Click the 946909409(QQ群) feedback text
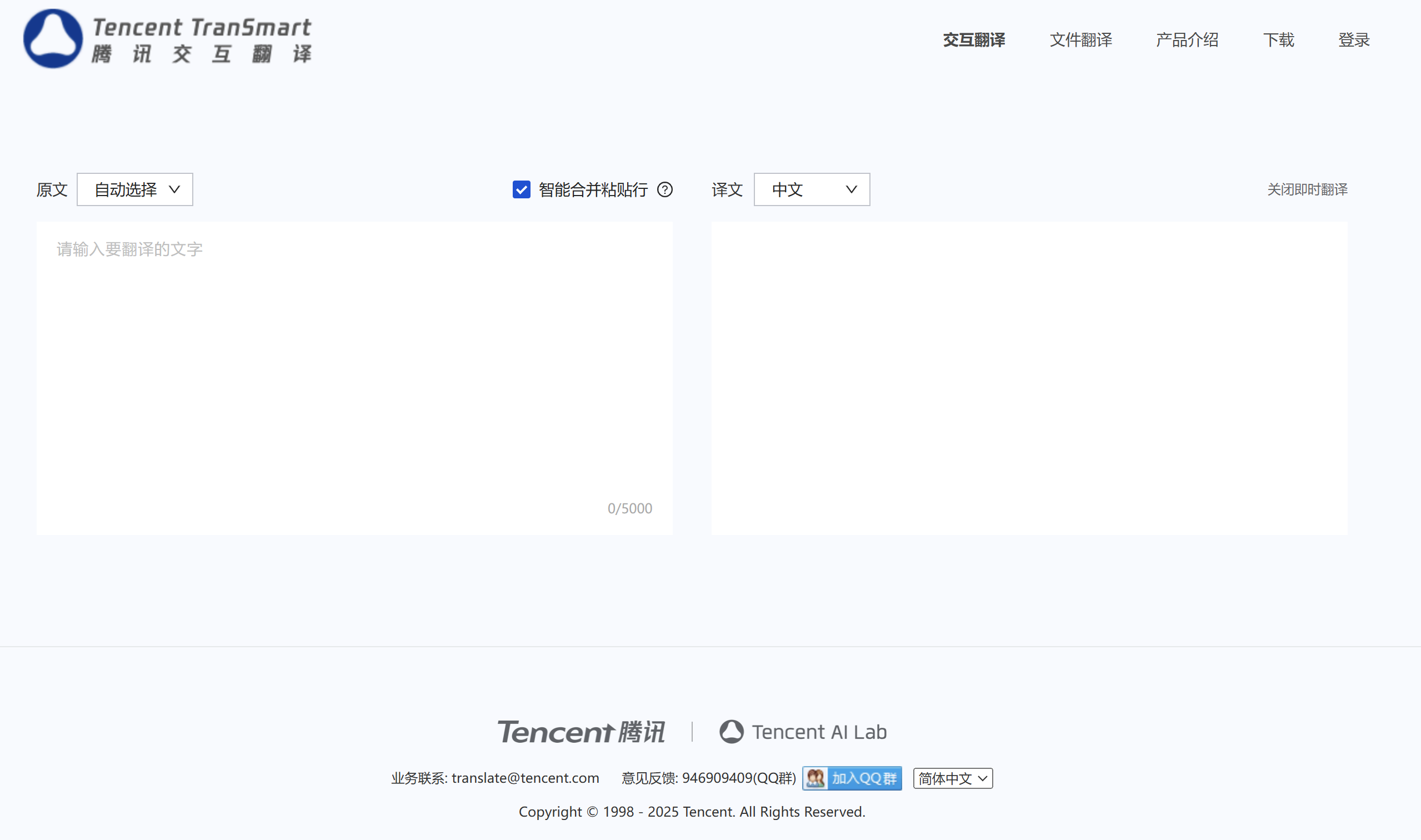 click(738, 778)
